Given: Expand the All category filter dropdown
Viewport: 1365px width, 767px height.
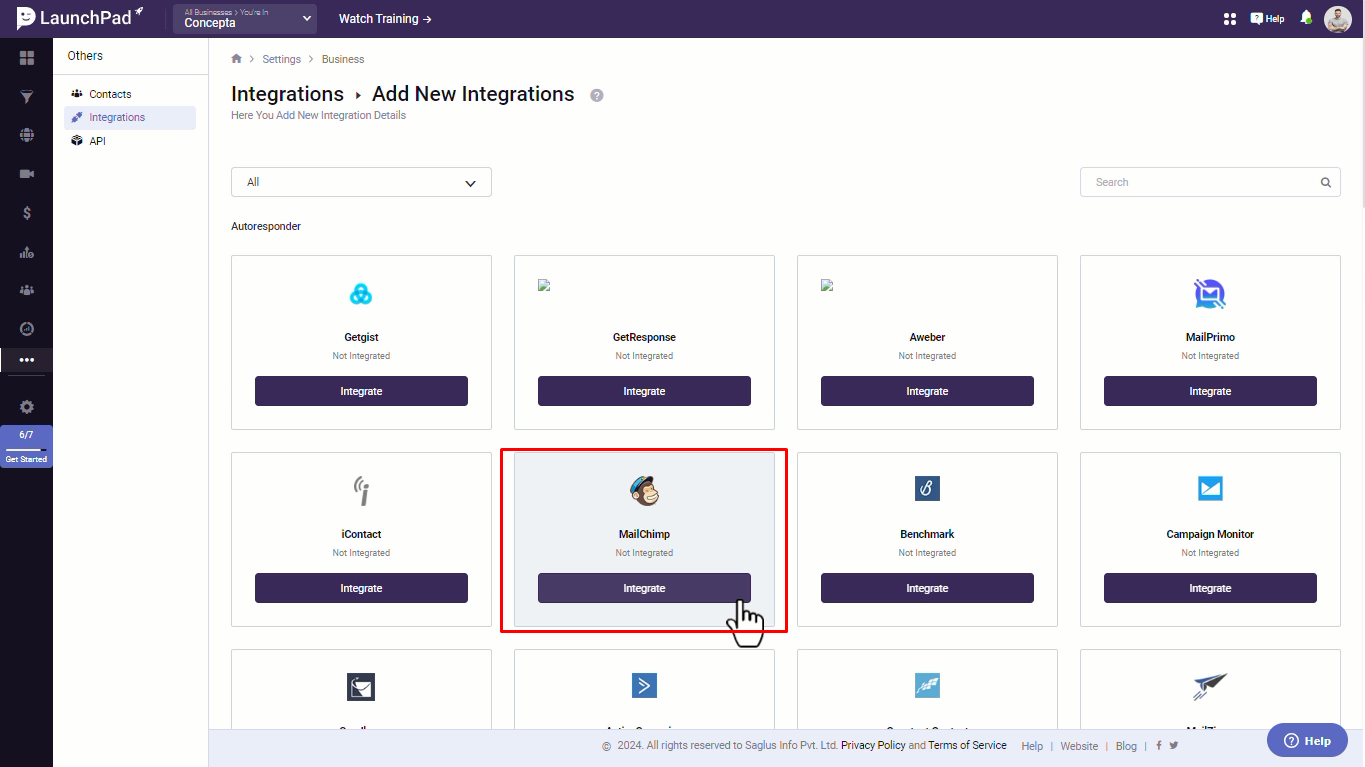Looking at the screenshot, I should click(361, 182).
